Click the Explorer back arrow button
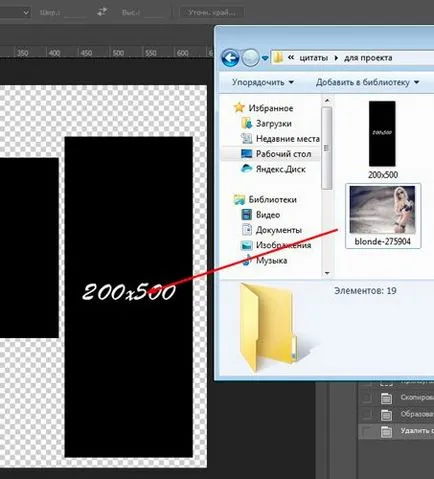The width and height of the screenshot is (434, 479). (230, 58)
